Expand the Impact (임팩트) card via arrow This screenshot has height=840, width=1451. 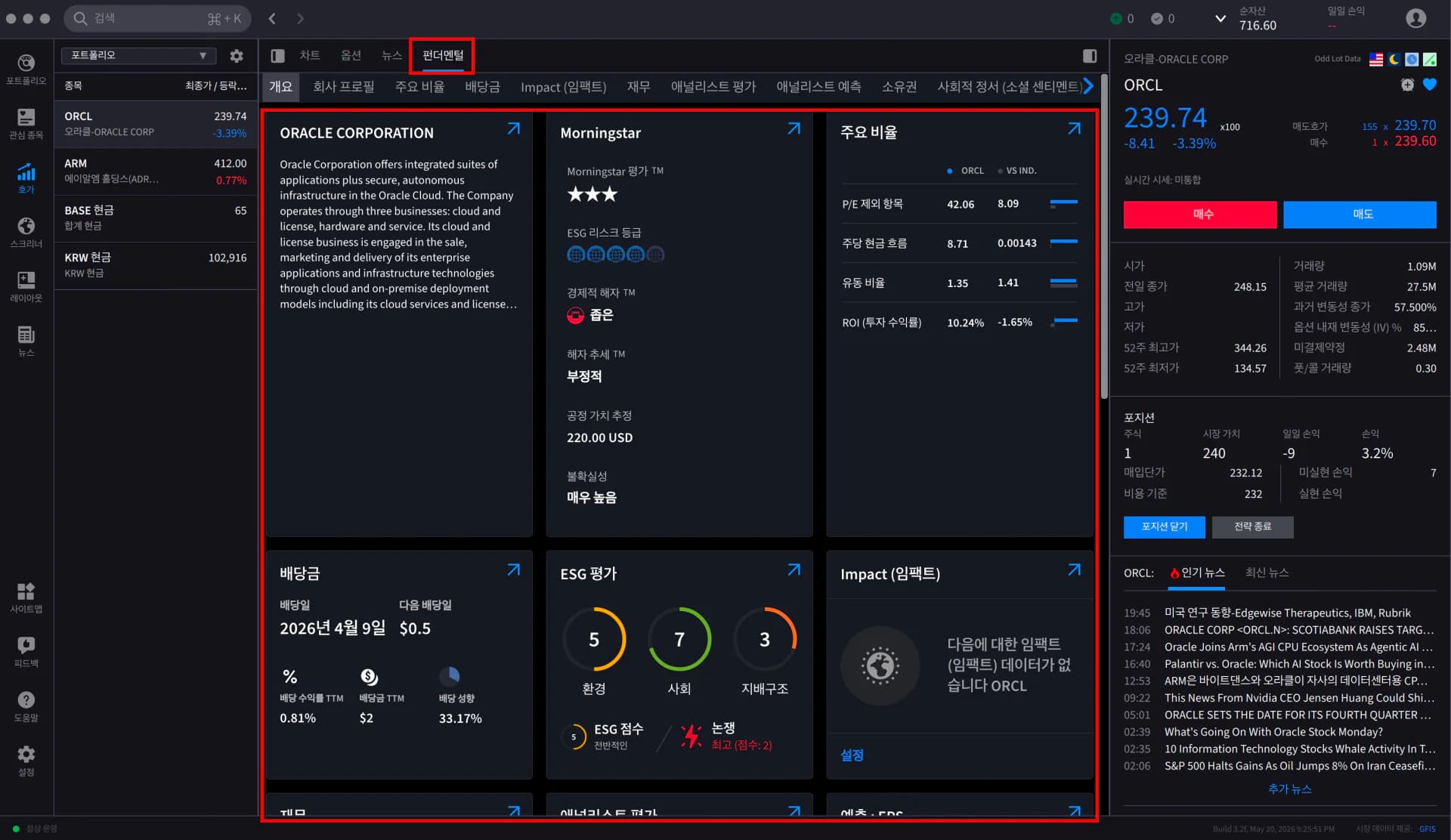pos(1075,570)
